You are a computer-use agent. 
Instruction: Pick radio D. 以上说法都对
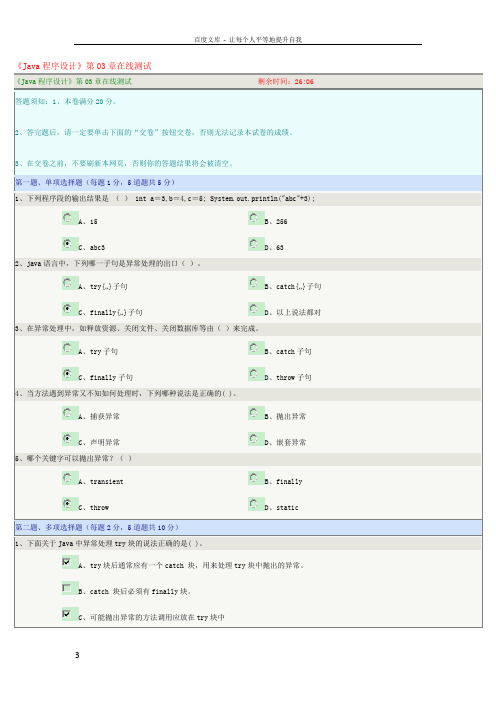tap(254, 309)
